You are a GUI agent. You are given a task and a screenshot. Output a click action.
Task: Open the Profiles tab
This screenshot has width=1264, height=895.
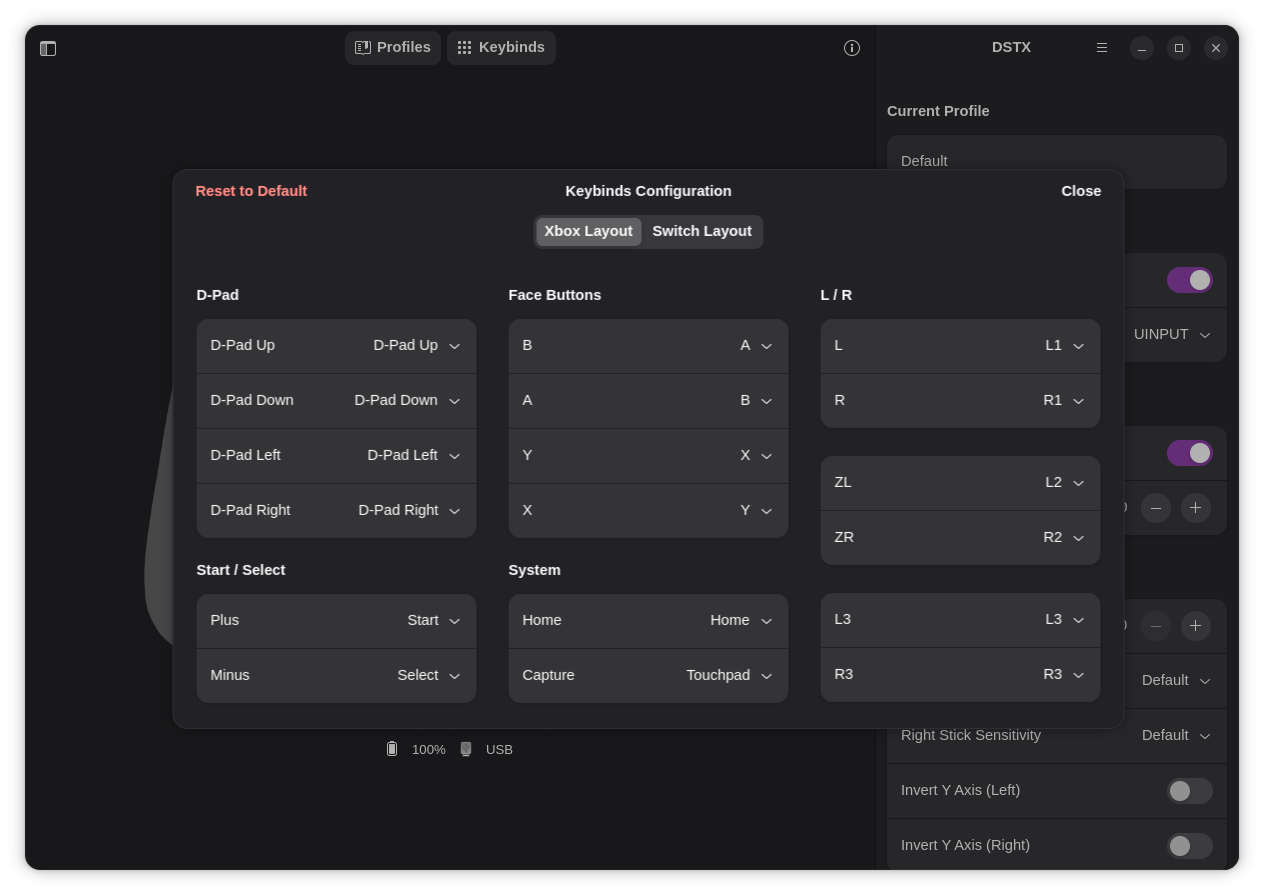click(x=393, y=47)
